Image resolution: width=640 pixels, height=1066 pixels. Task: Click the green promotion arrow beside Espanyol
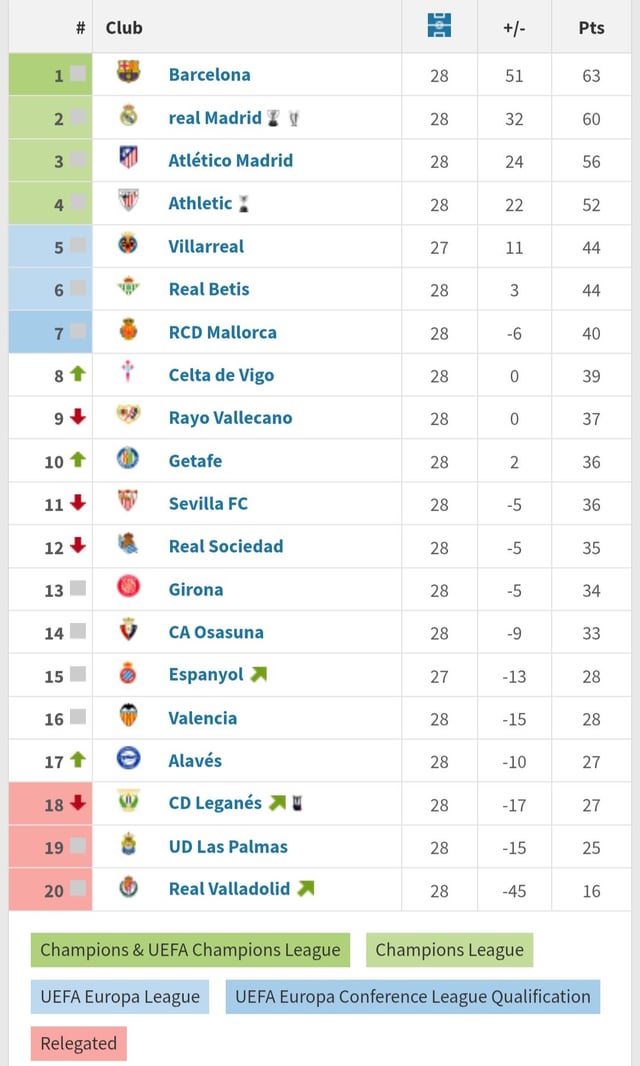tap(258, 673)
